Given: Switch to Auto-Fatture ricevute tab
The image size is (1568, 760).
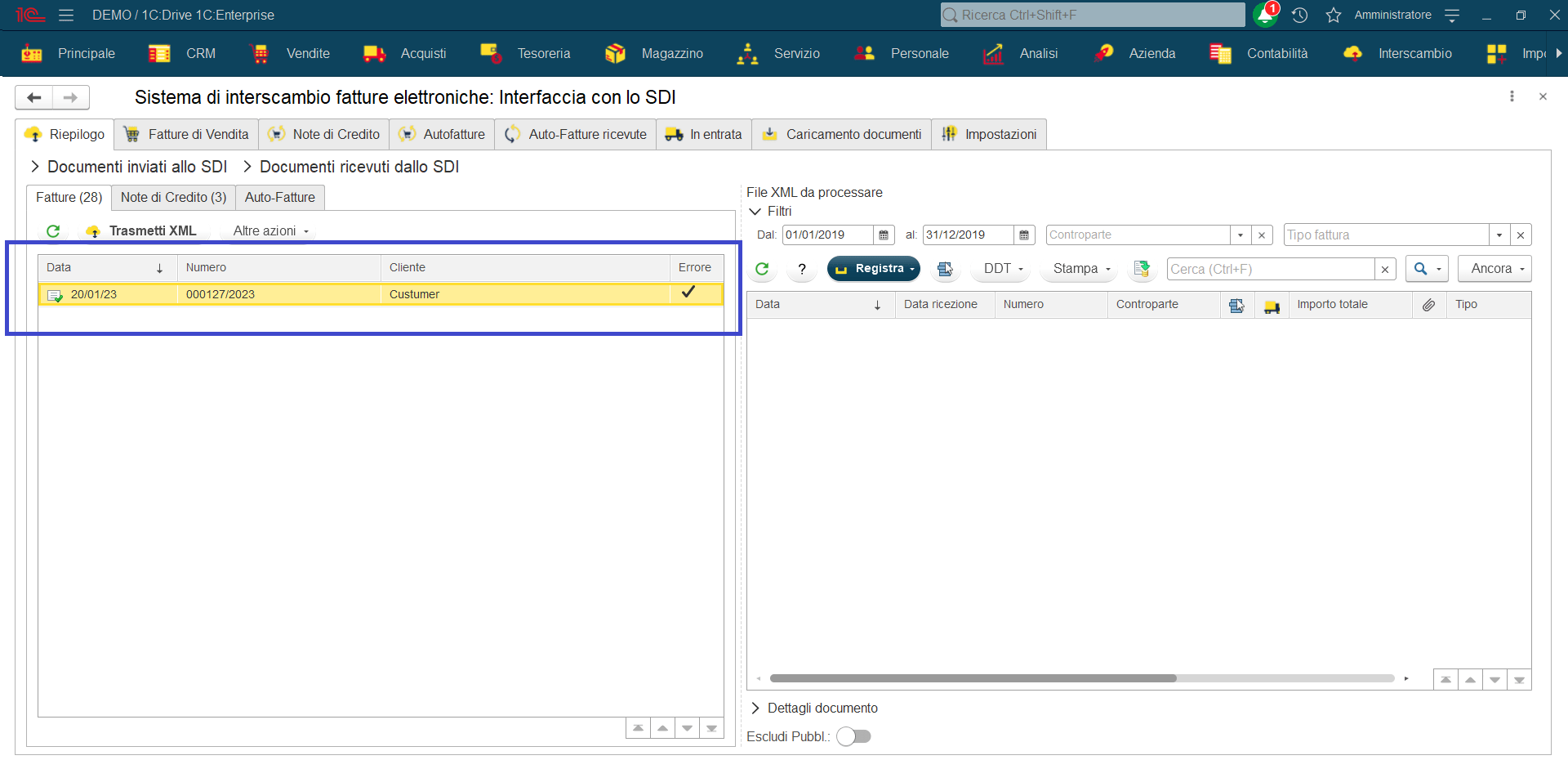Looking at the screenshot, I should tap(576, 134).
